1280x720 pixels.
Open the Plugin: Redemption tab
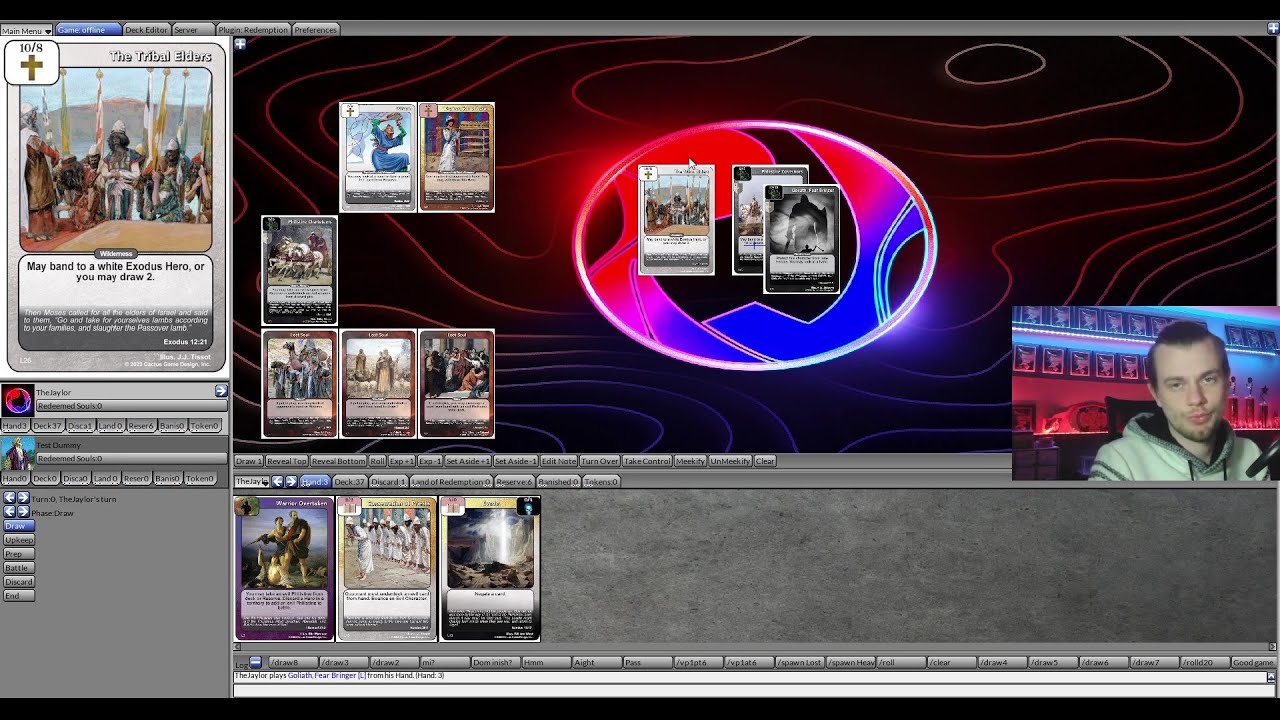coord(252,30)
